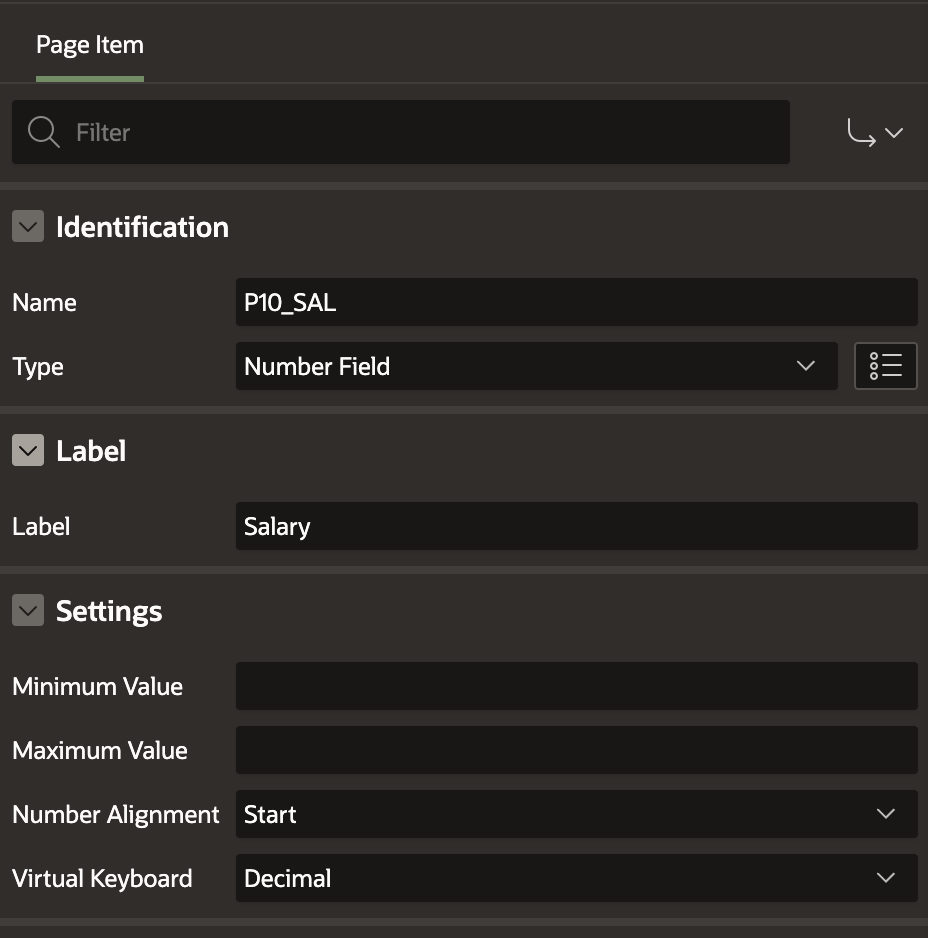This screenshot has width=928, height=938.
Task: Collapse the Label section using its chevron
Action: [28, 451]
